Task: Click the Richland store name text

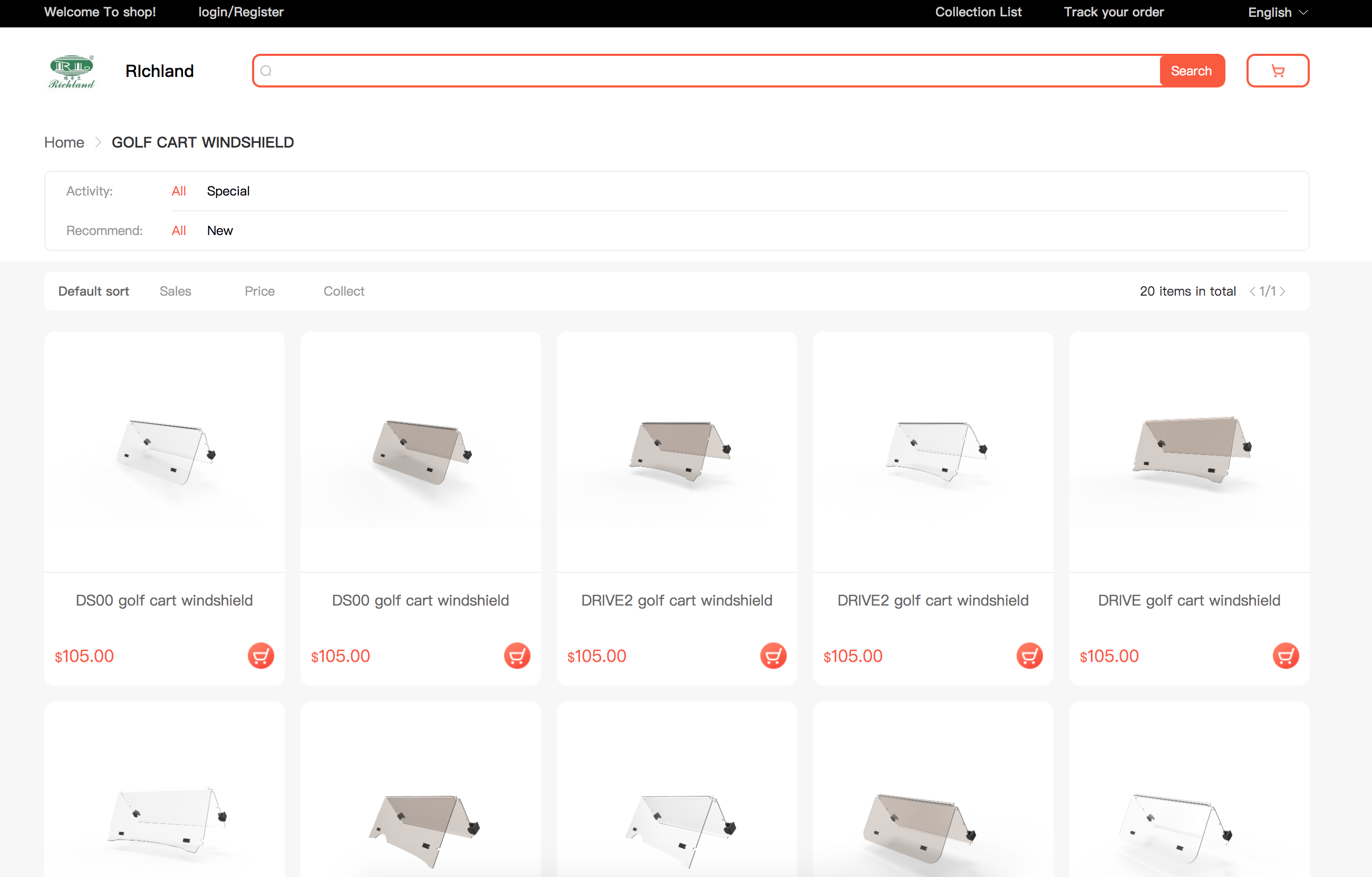Action: point(160,71)
